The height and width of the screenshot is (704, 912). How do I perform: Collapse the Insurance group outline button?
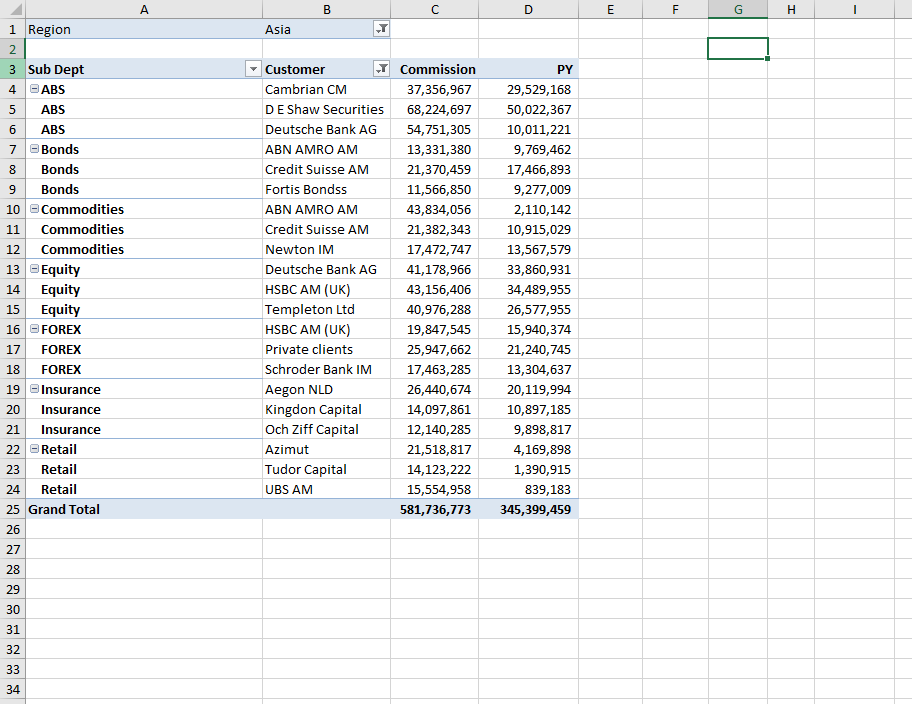point(34,389)
